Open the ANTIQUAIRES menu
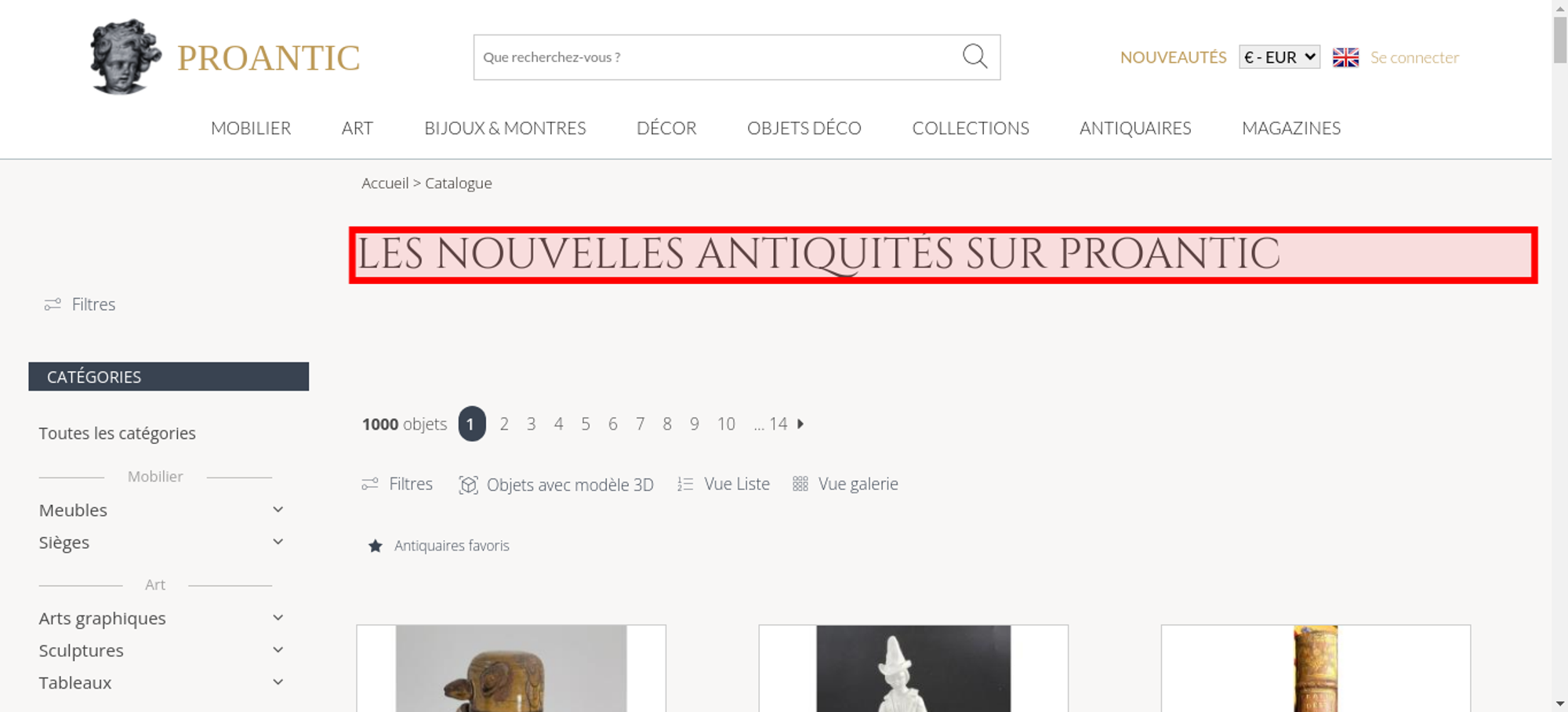Image resolution: width=1568 pixels, height=712 pixels. coord(1135,128)
